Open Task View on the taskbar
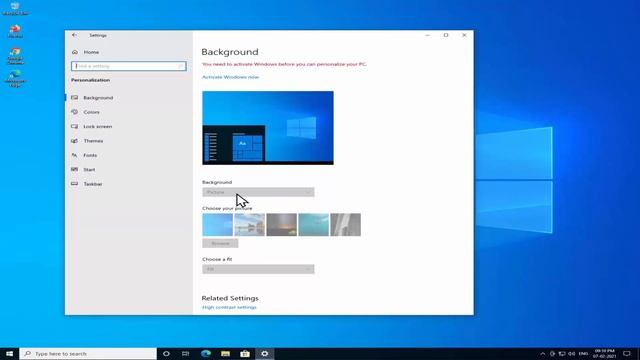The width and height of the screenshot is (640, 360). pyautogui.click(x=185, y=354)
